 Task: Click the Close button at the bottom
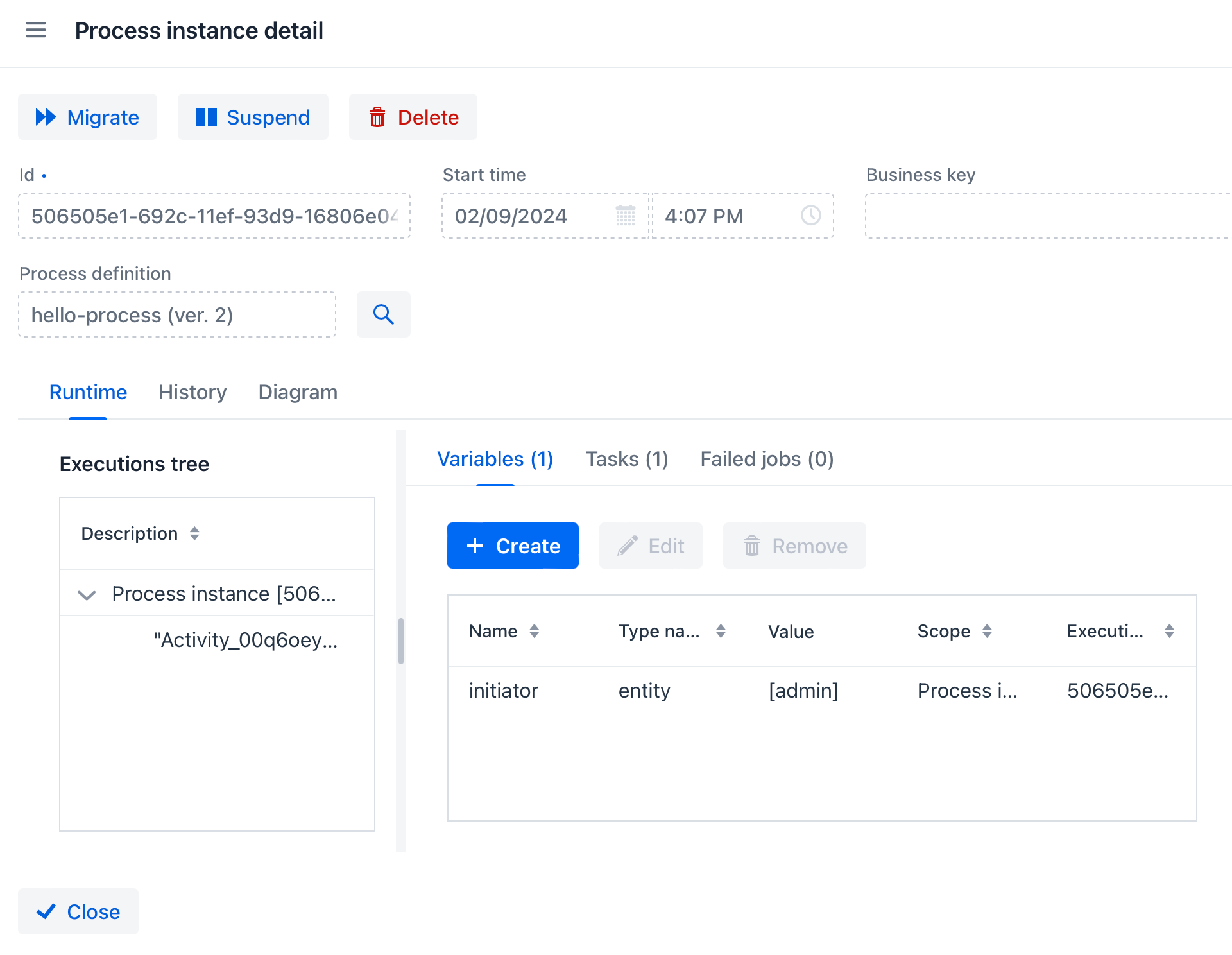pyautogui.click(x=78, y=911)
